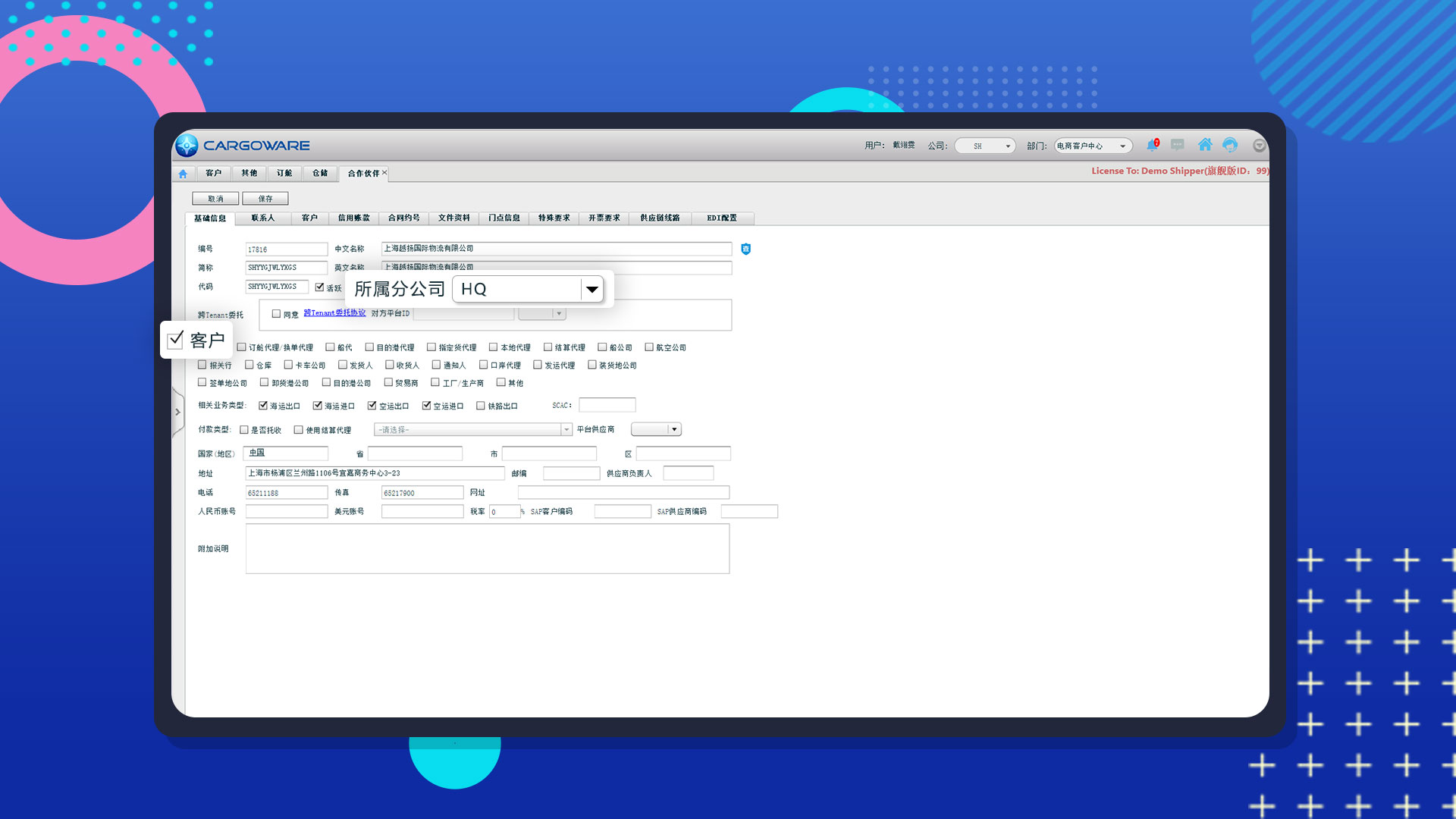The image size is (1456, 819).
Task: Uncheck the 空运出口 checkbox
Action: click(372, 406)
